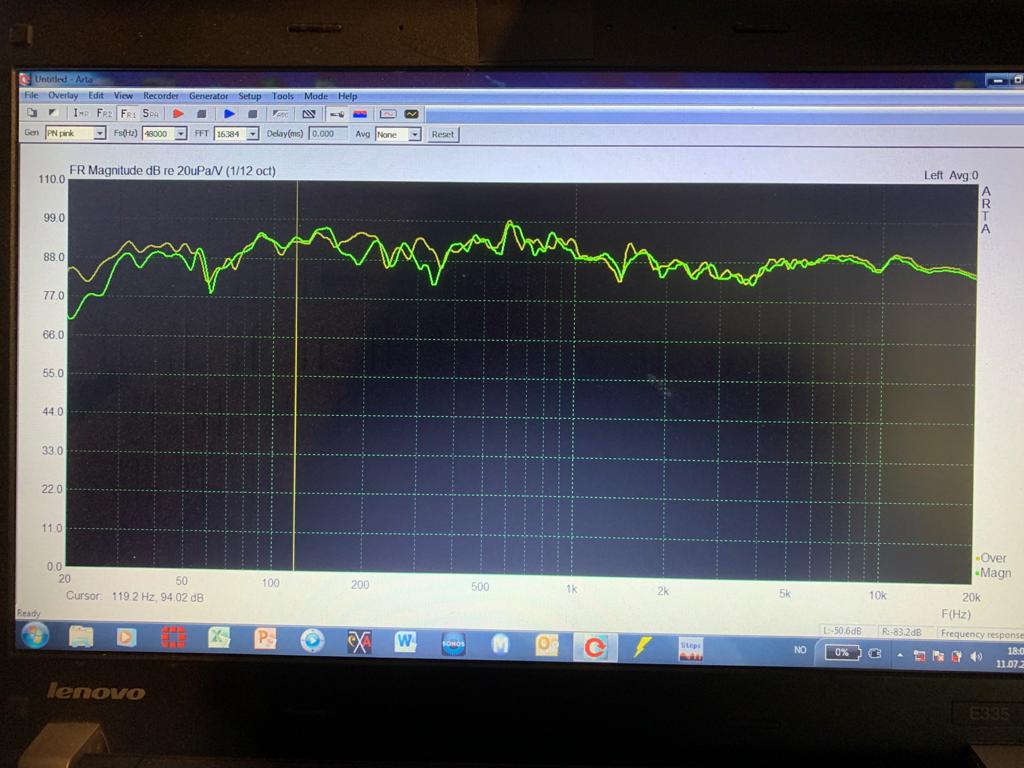Open the Tools menu
Viewport: 1024px width, 768px height.
[x=283, y=96]
